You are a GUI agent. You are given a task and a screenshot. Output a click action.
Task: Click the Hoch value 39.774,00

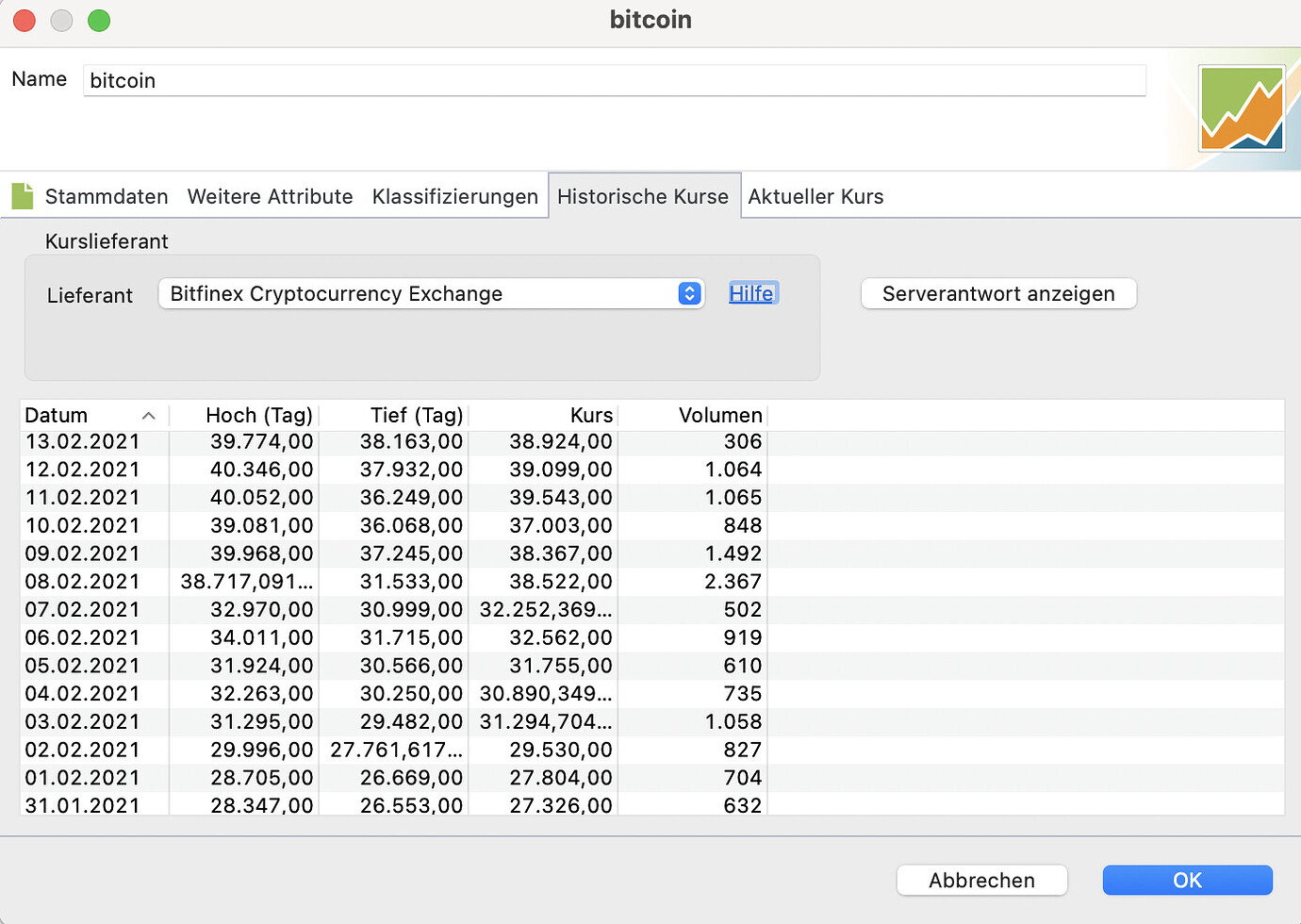tap(261, 441)
